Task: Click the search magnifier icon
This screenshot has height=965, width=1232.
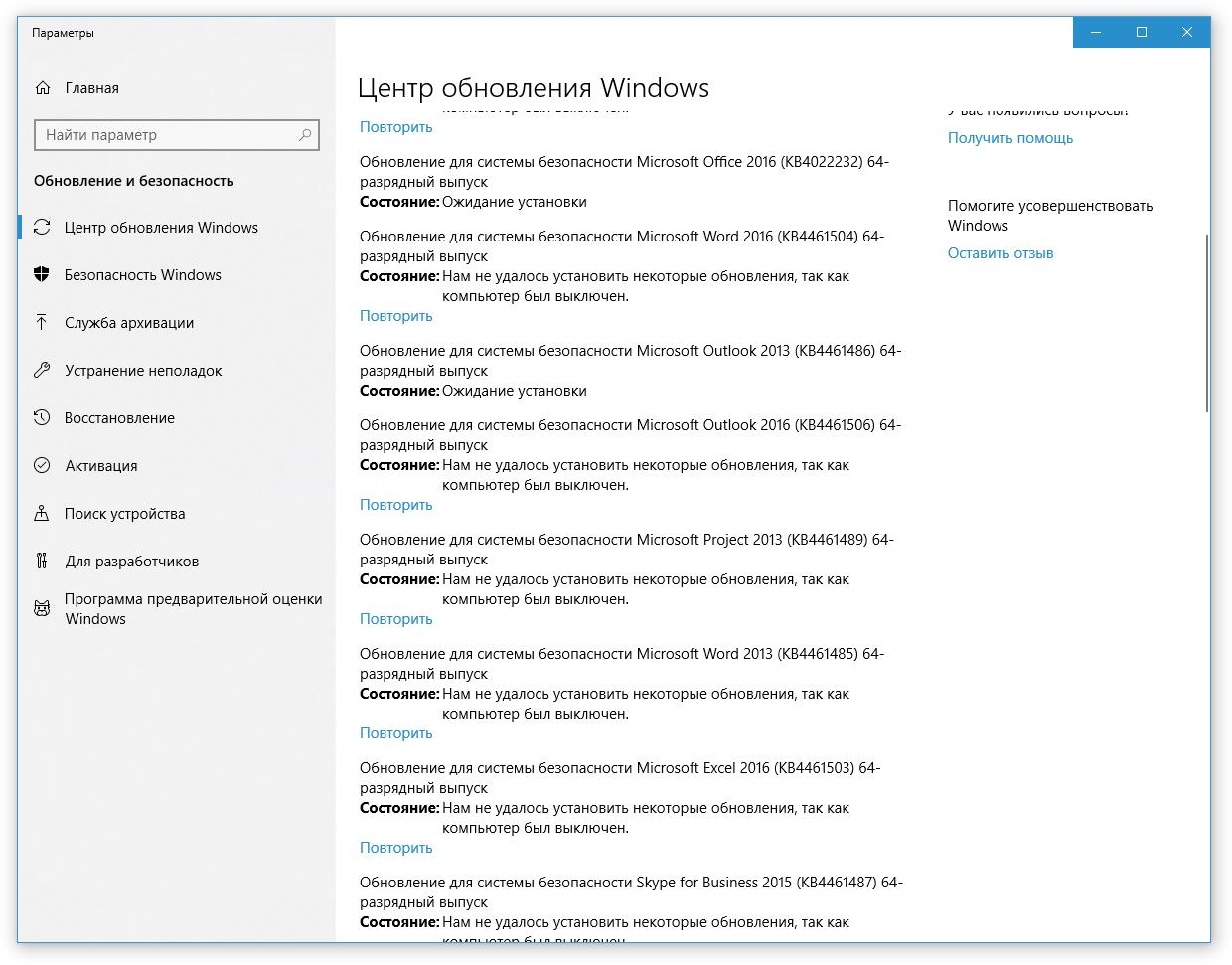Action: click(305, 134)
